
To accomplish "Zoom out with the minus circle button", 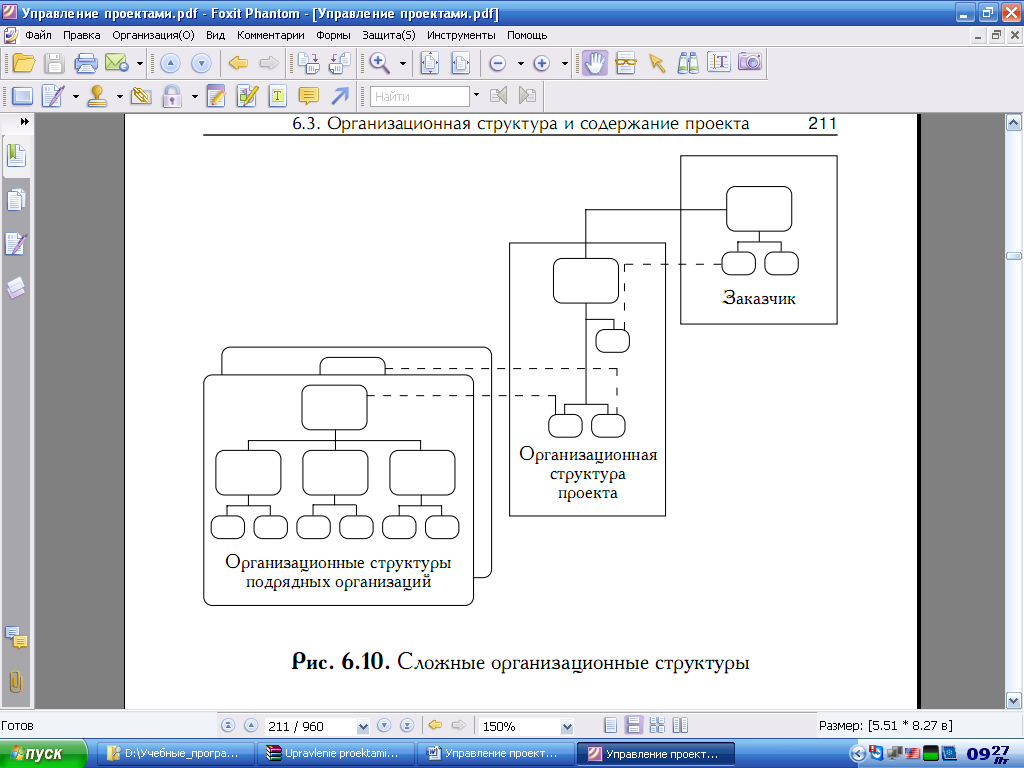I will pos(498,63).
